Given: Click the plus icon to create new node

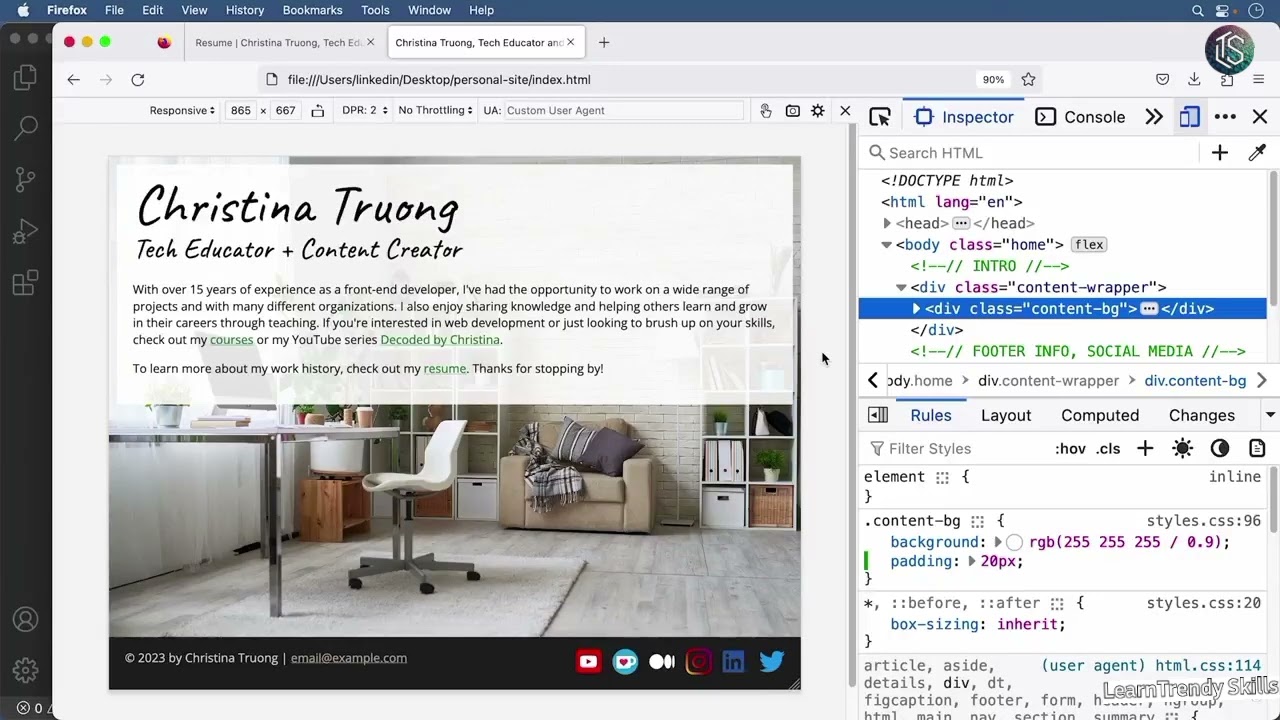Looking at the screenshot, I should [1220, 153].
